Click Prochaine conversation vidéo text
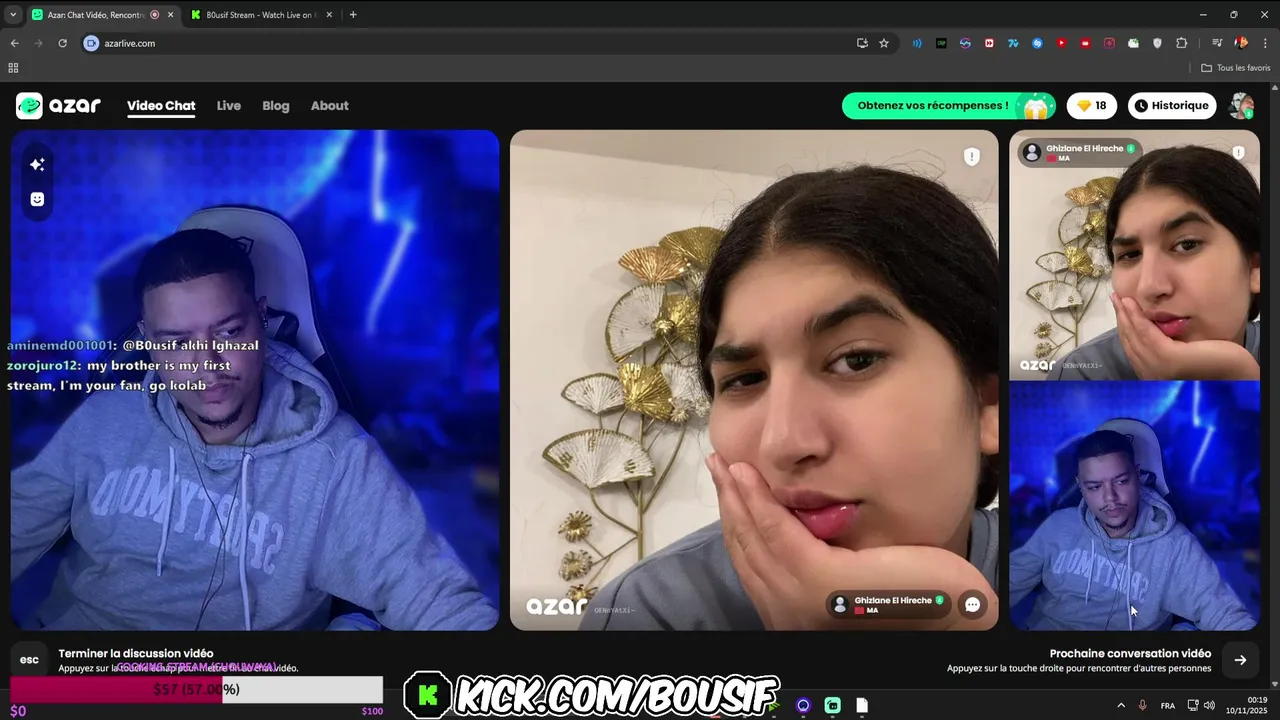 [x=1130, y=653]
